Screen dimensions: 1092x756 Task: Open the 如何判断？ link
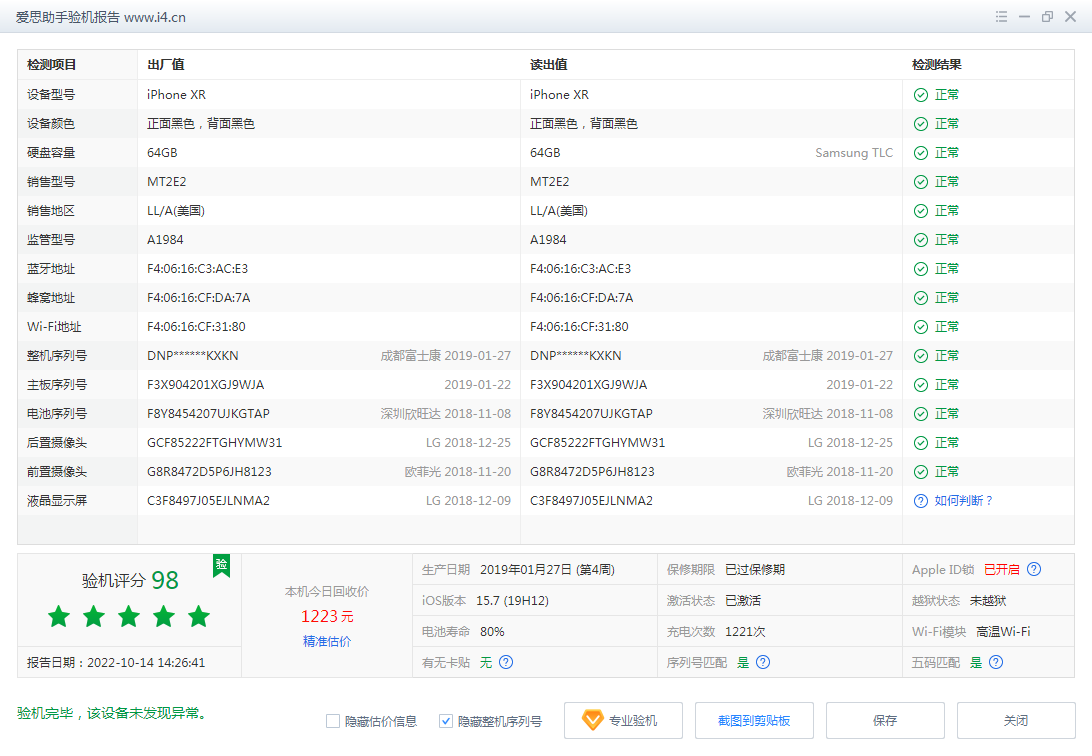[963, 501]
